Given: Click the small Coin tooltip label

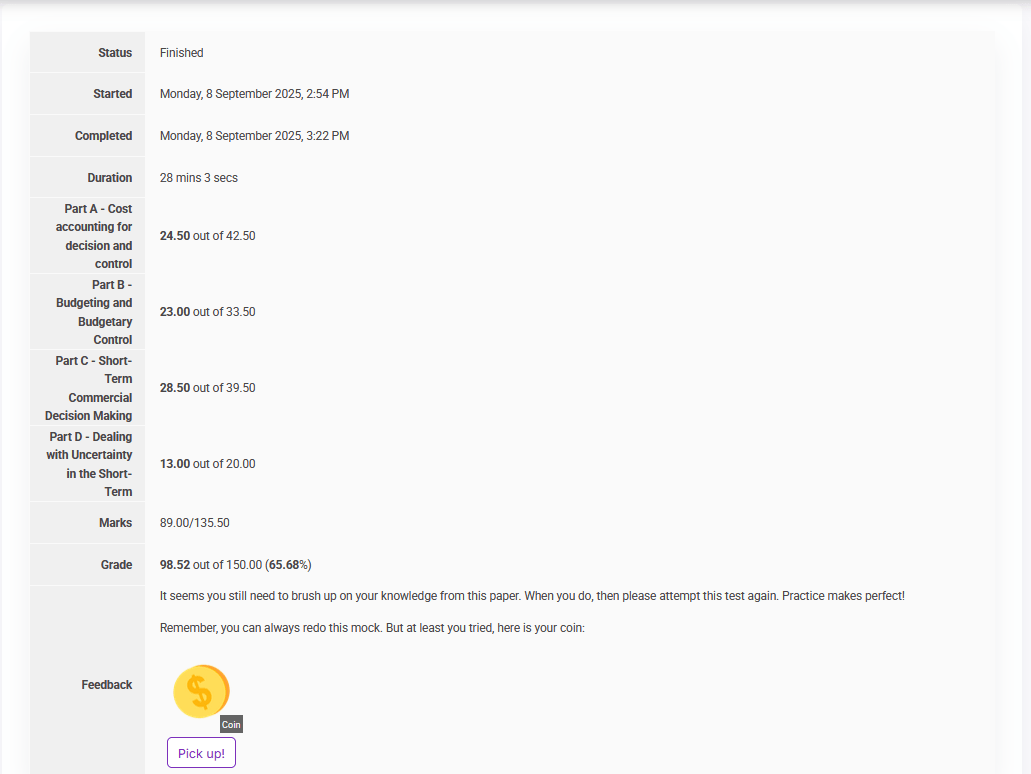Looking at the screenshot, I should coord(231,725).
